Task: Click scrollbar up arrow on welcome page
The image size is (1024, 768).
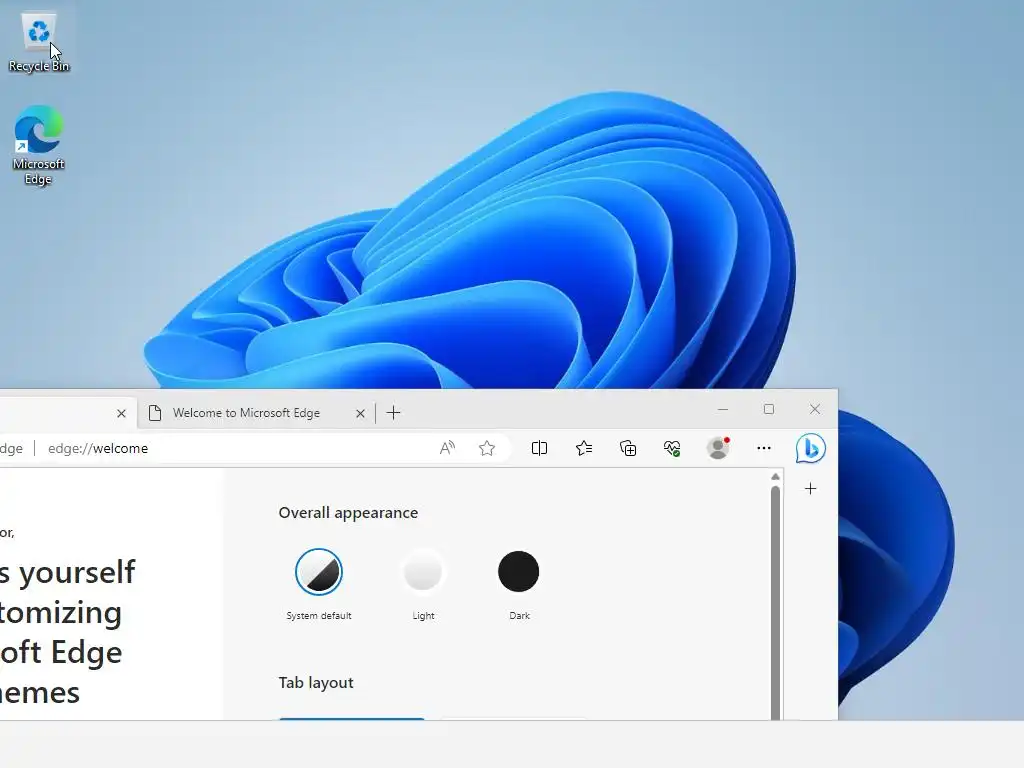Action: (775, 477)
